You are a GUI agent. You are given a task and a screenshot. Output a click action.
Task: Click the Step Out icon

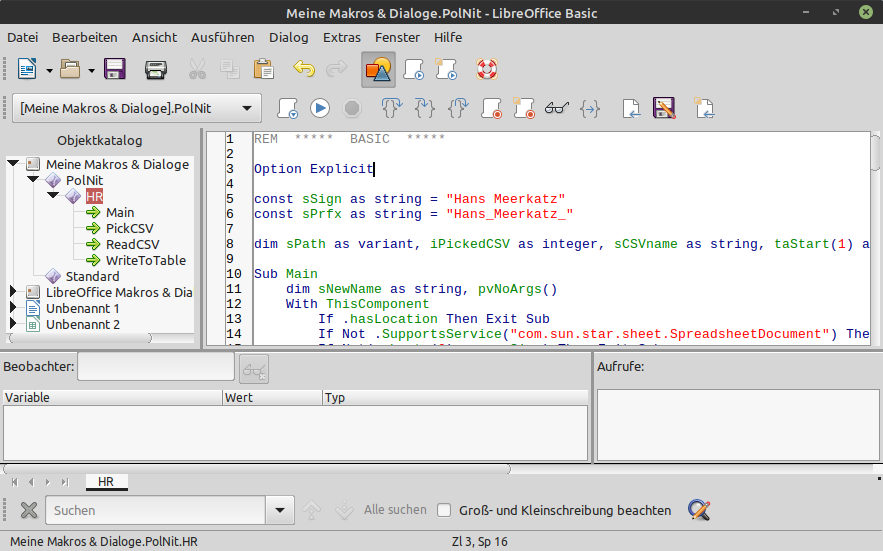[458, 108]
